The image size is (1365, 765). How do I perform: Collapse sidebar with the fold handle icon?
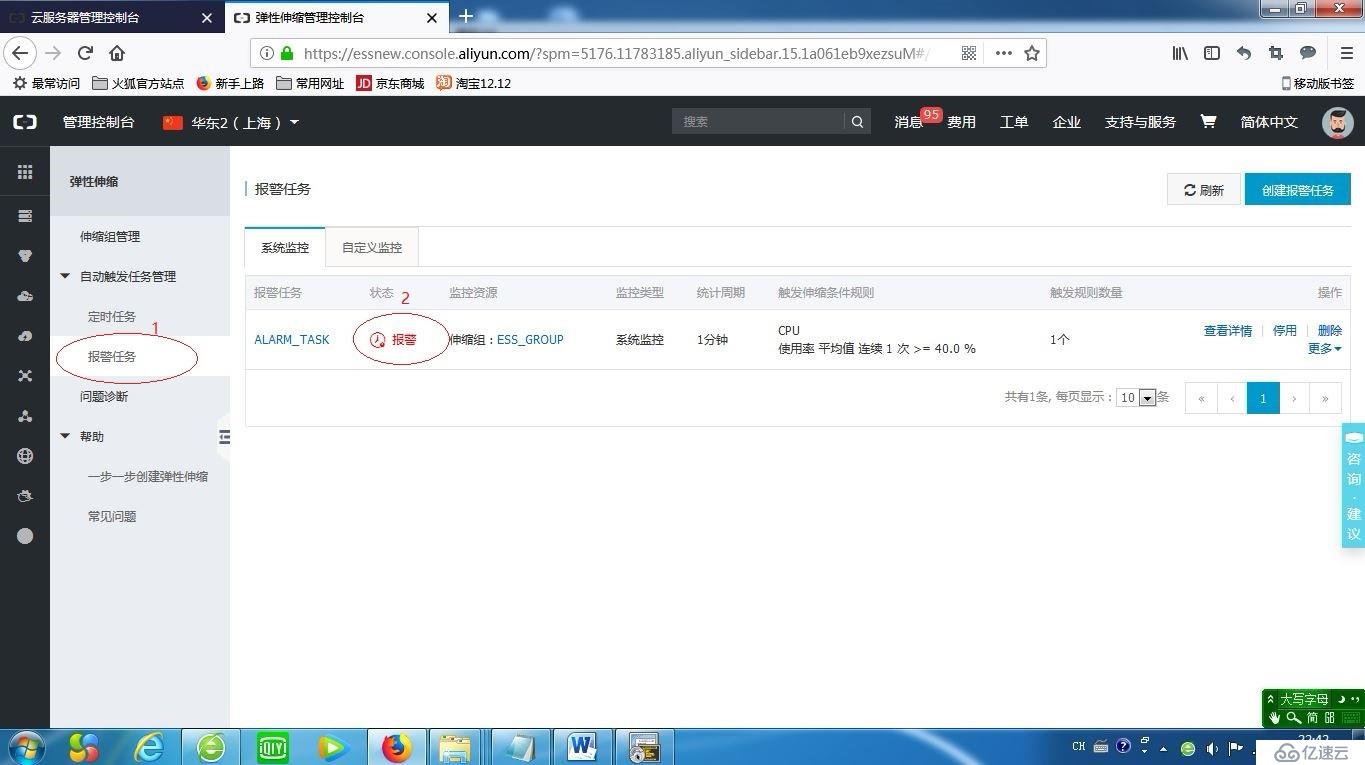(x=224, y=437)
